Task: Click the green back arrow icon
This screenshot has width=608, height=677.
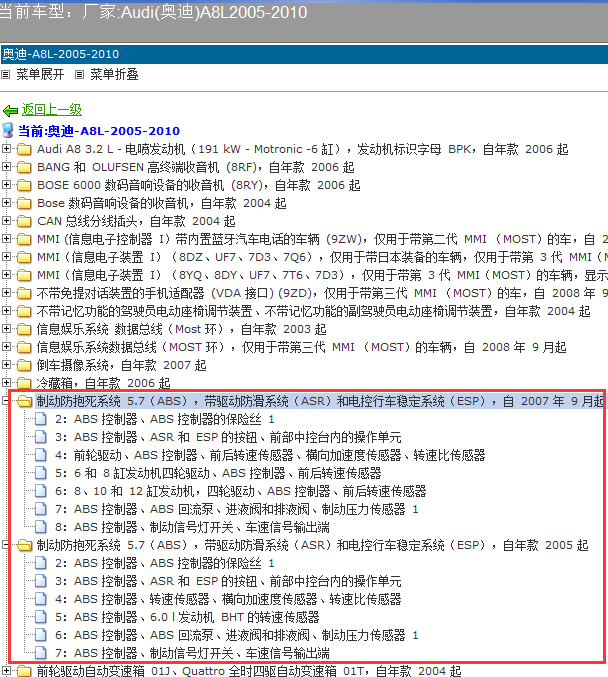Action: (x=10, y=111)
